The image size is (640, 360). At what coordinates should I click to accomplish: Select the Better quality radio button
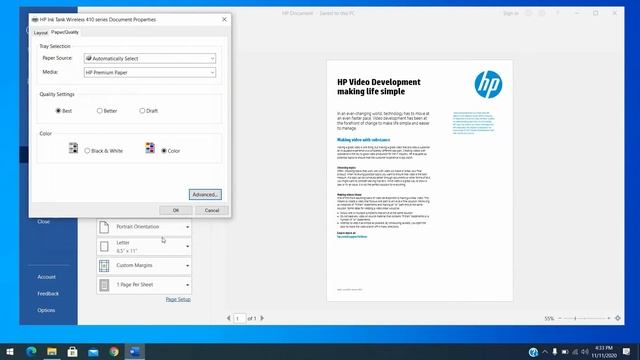point(100,111)
